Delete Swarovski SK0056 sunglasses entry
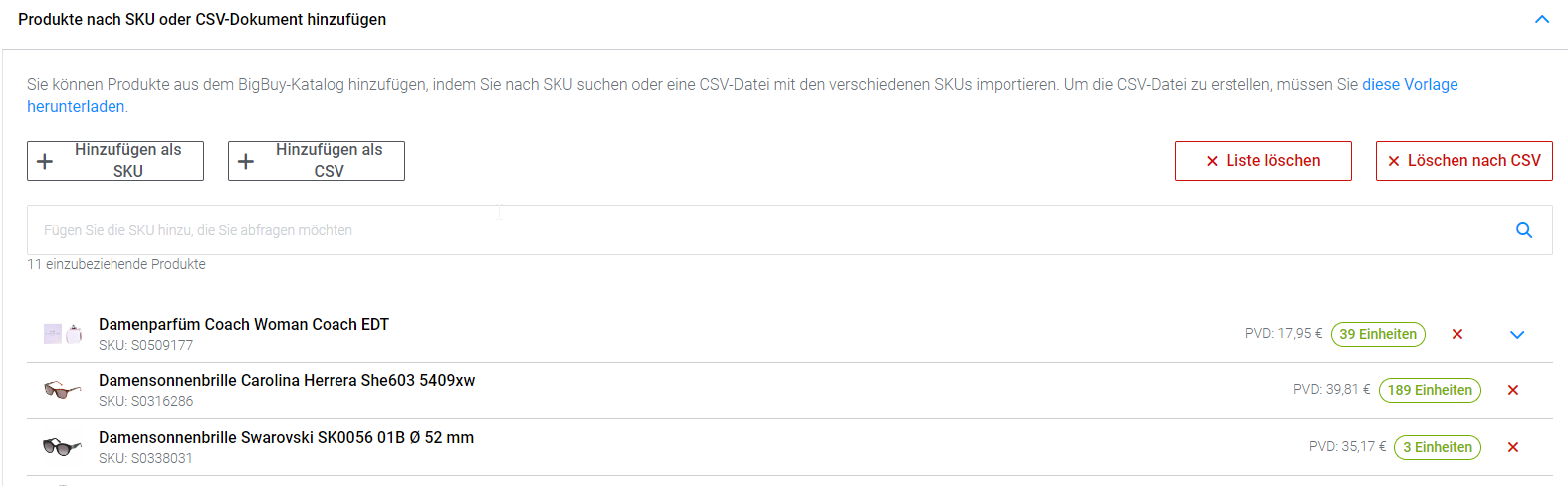Image resolution: width=1568 pixels, height=486 pixels. (x=1513, y=447)
